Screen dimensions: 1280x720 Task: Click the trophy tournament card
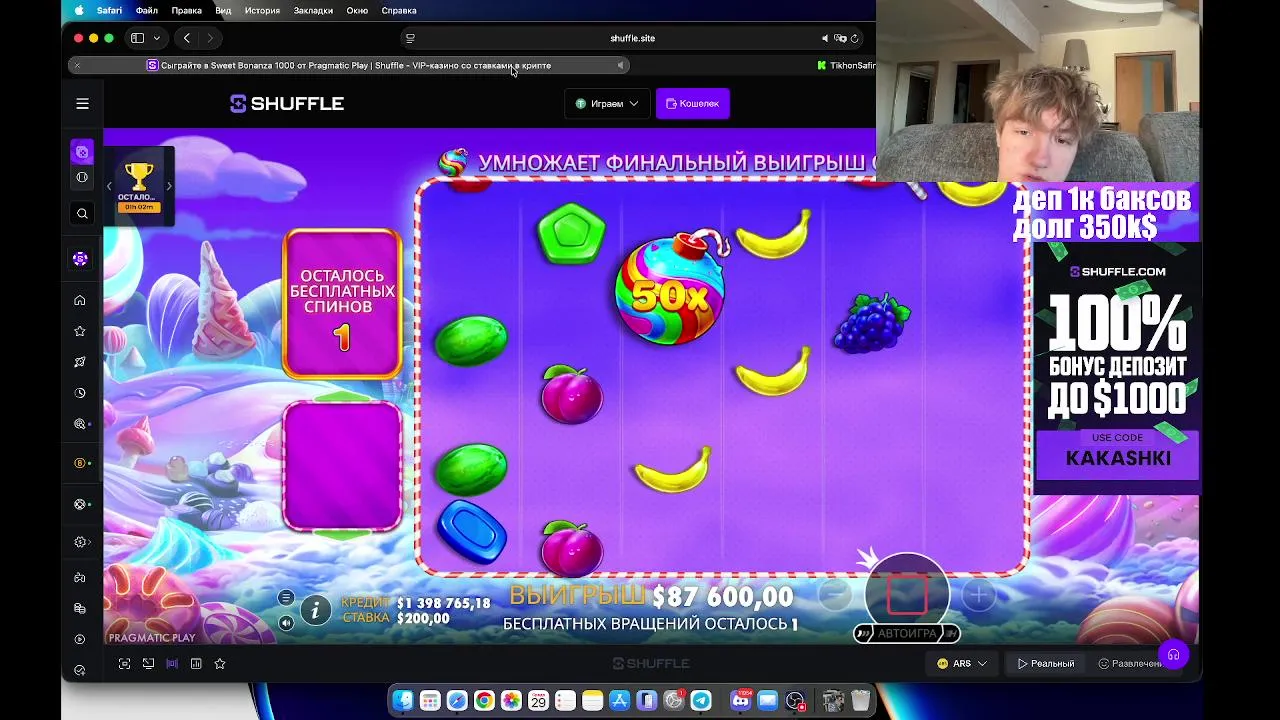click(139, 186)
